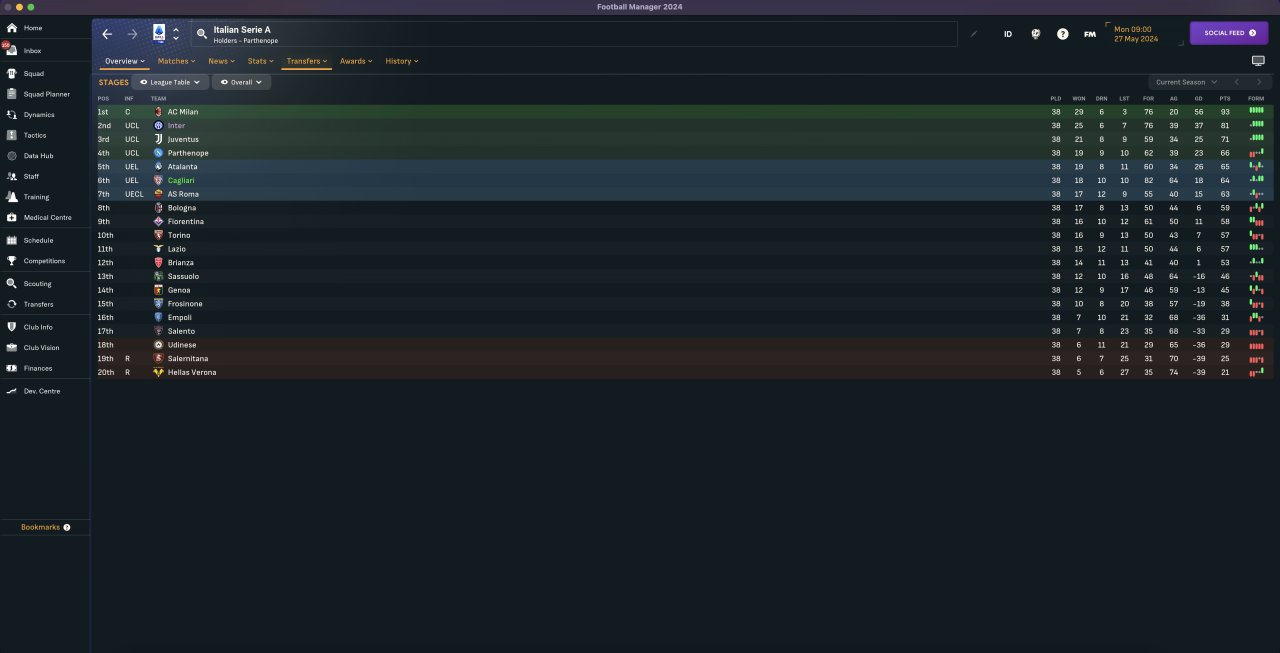The width and height of the screenshot is (1280, 653).
Task: Go back with the left arrow
Action: pos(107,34)
